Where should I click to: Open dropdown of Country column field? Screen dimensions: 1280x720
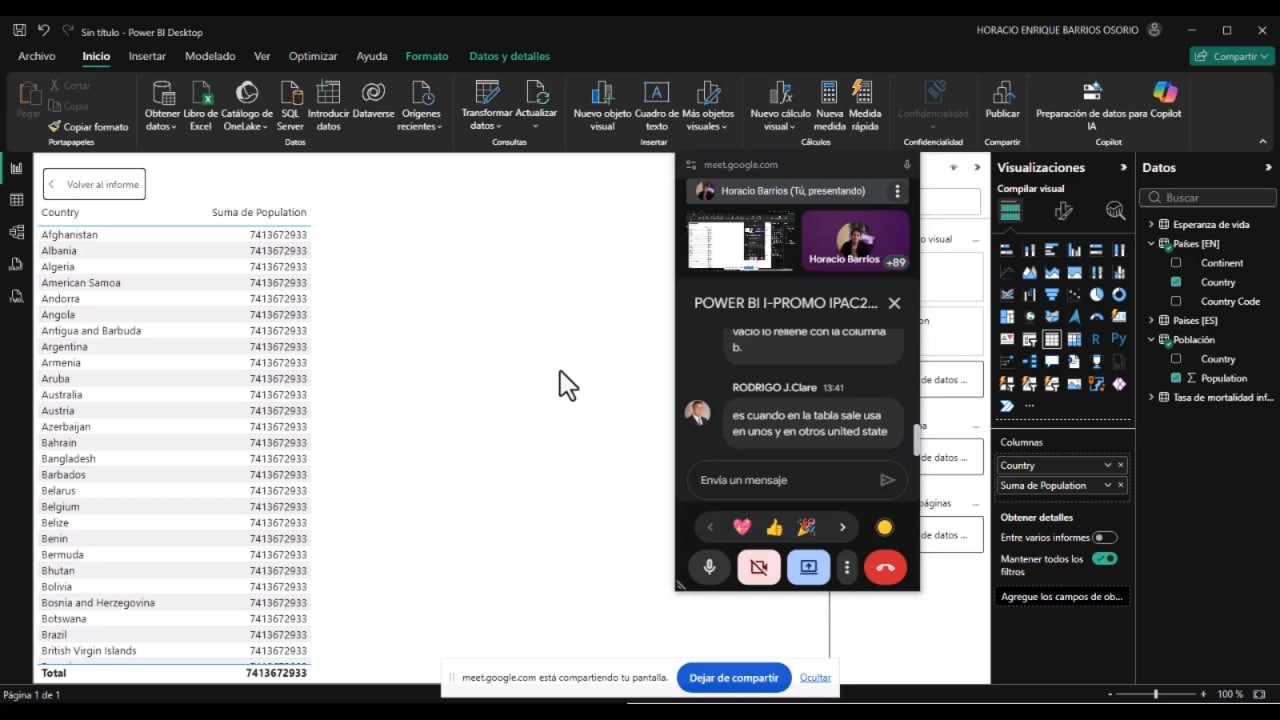point(1107,465)
